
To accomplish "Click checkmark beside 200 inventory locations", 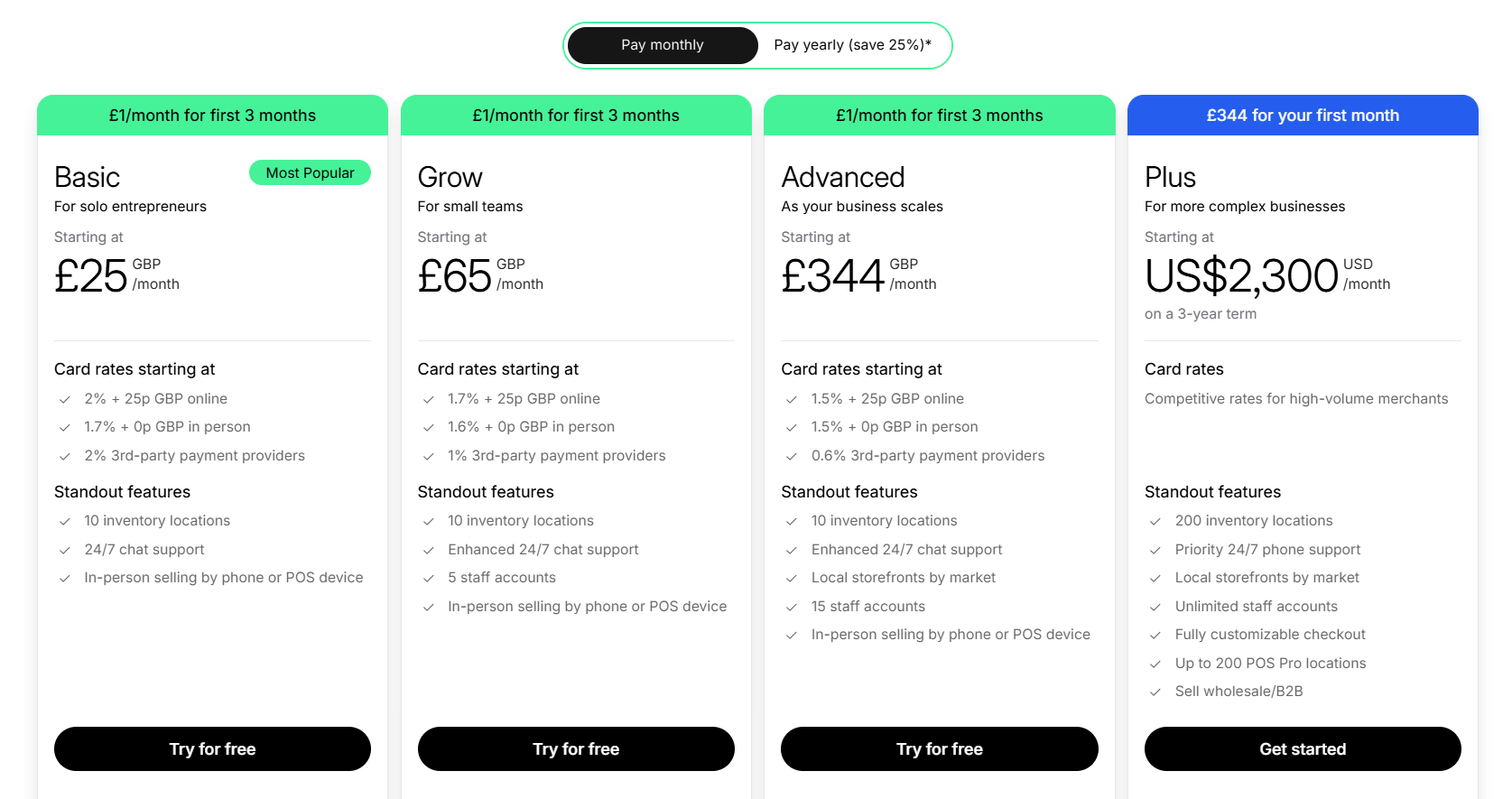I will tap(1155, 521).
